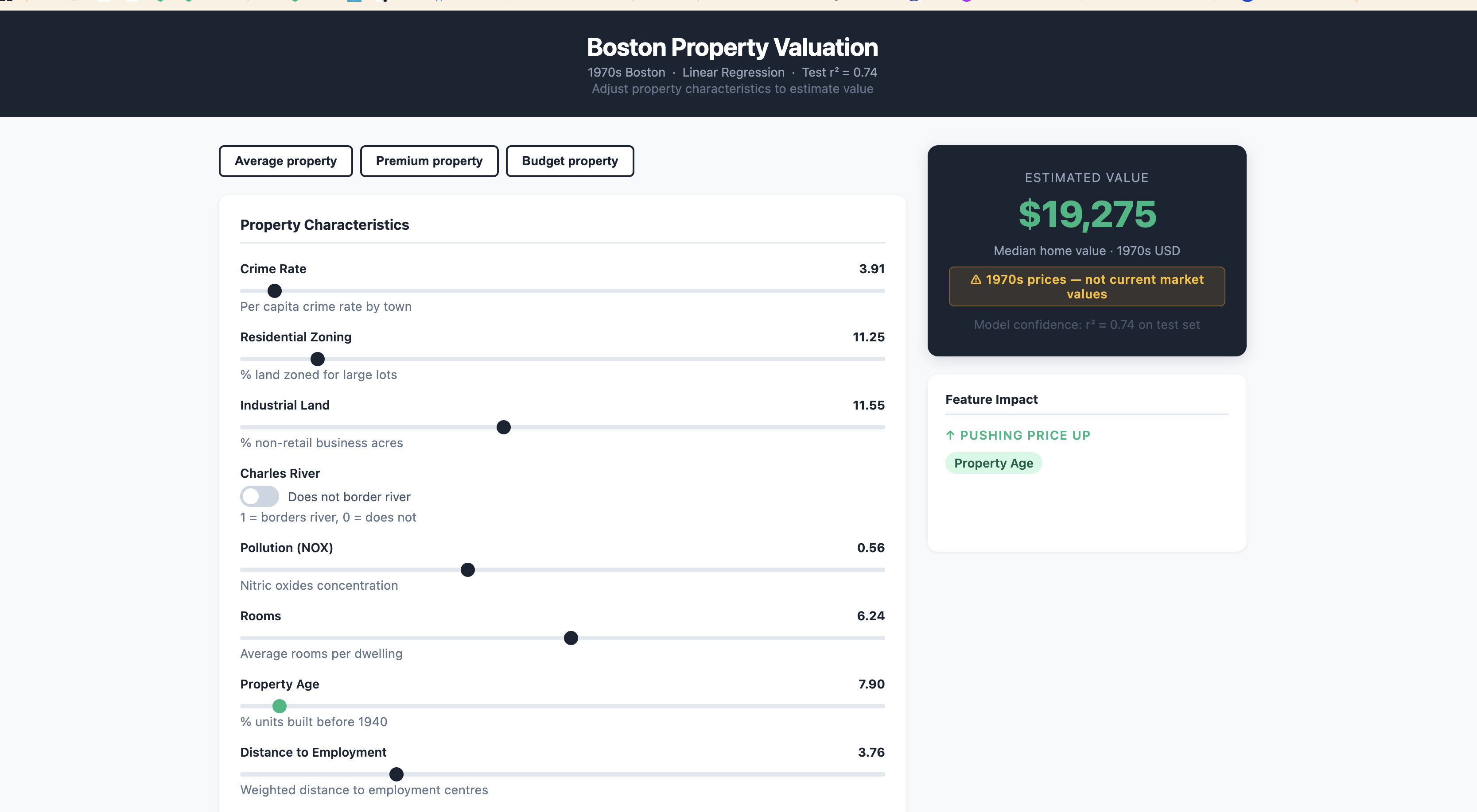The height and width of the screenshot is (812, 1477).
Task: Click the Industrial Land slider handle
Action: (503, 428)
